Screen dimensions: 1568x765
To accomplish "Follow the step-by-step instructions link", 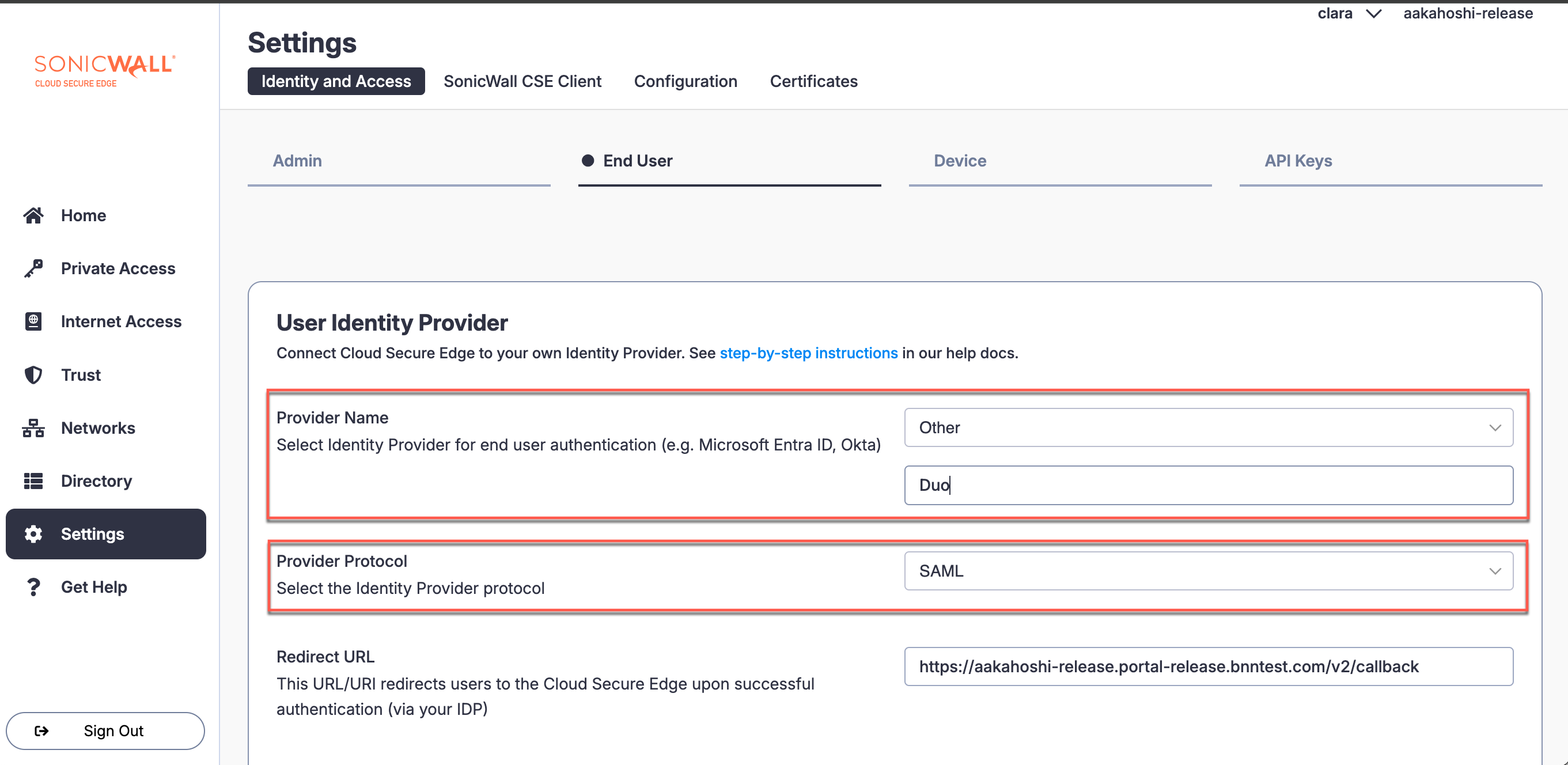I will [808, 353].
